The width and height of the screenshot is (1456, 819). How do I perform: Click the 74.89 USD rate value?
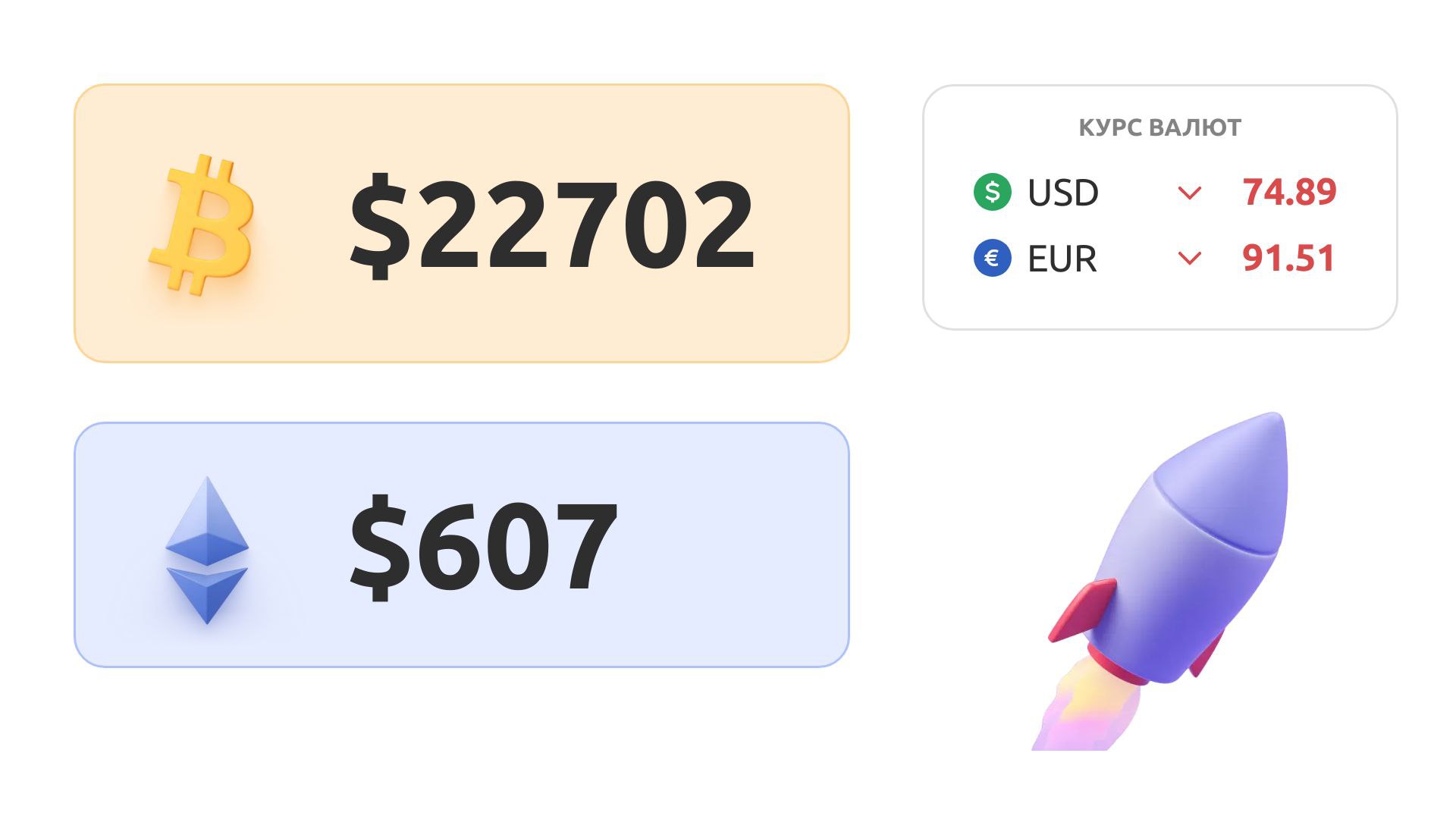click(x=1289, y=192)
